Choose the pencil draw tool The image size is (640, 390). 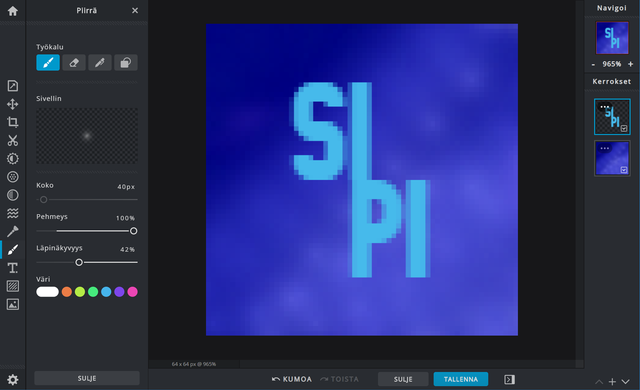tap(100, 63)
